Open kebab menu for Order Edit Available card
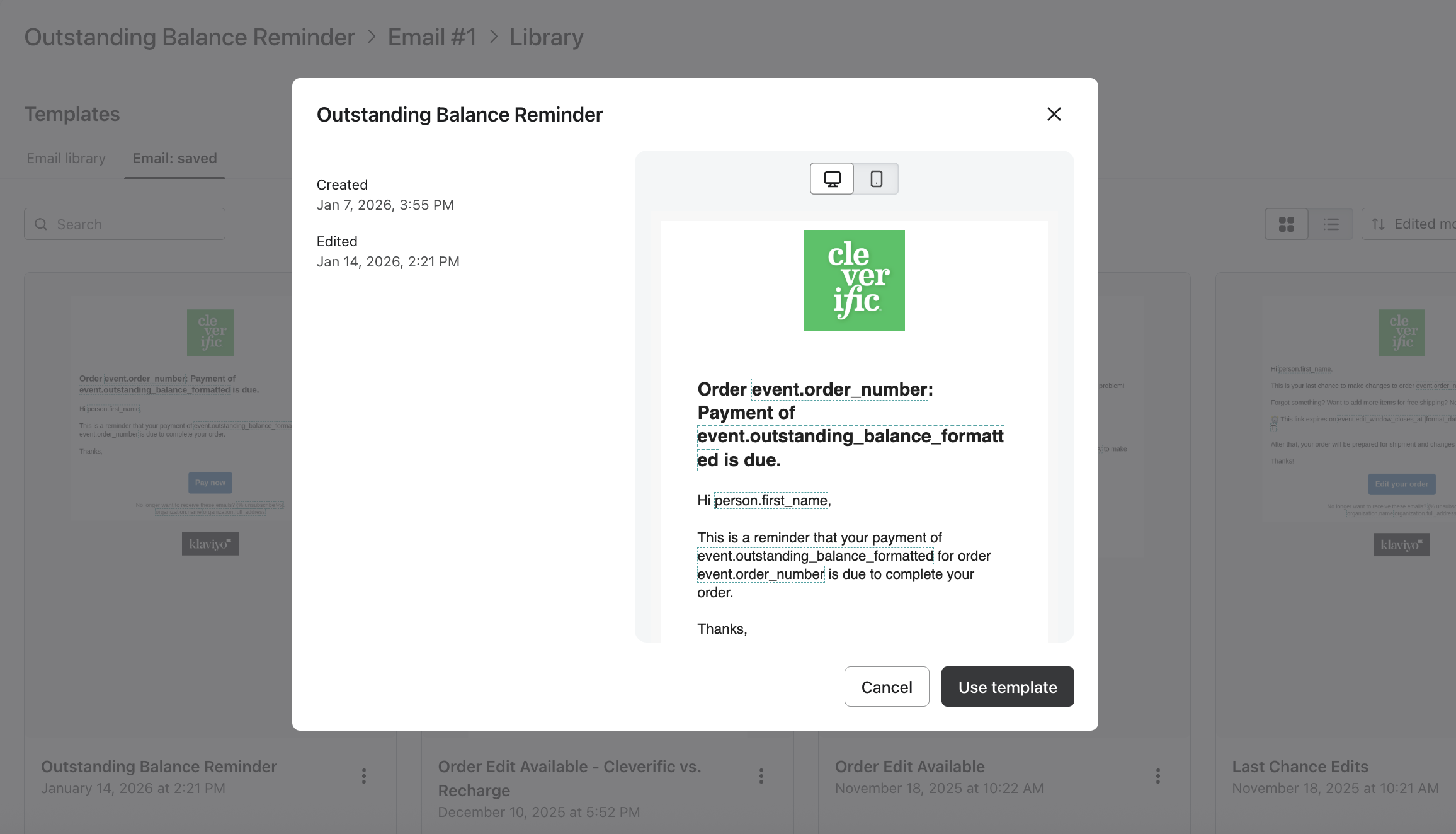Viewport: 1456px width, 834px height. [1157, 776]
